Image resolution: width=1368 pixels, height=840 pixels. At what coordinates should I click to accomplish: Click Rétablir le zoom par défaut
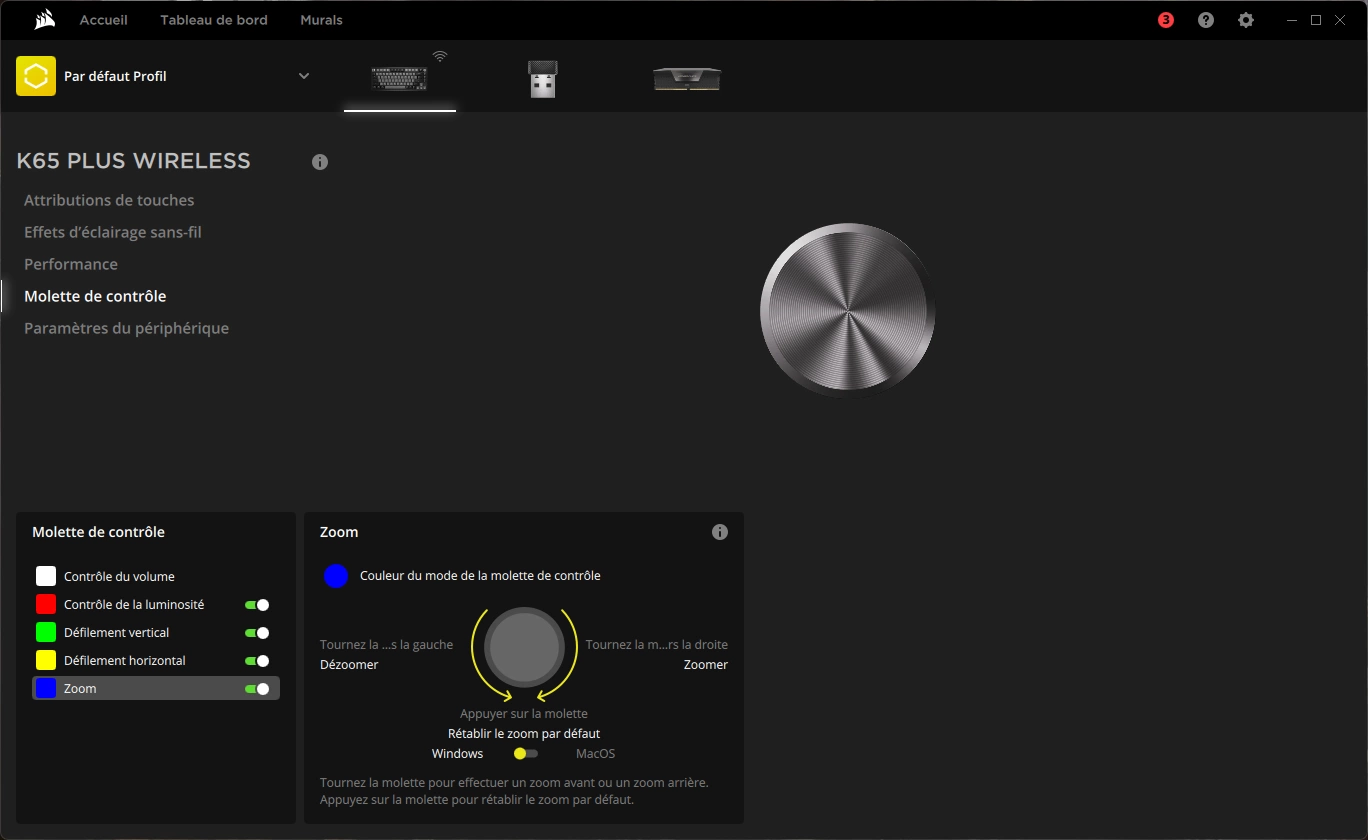524,734
